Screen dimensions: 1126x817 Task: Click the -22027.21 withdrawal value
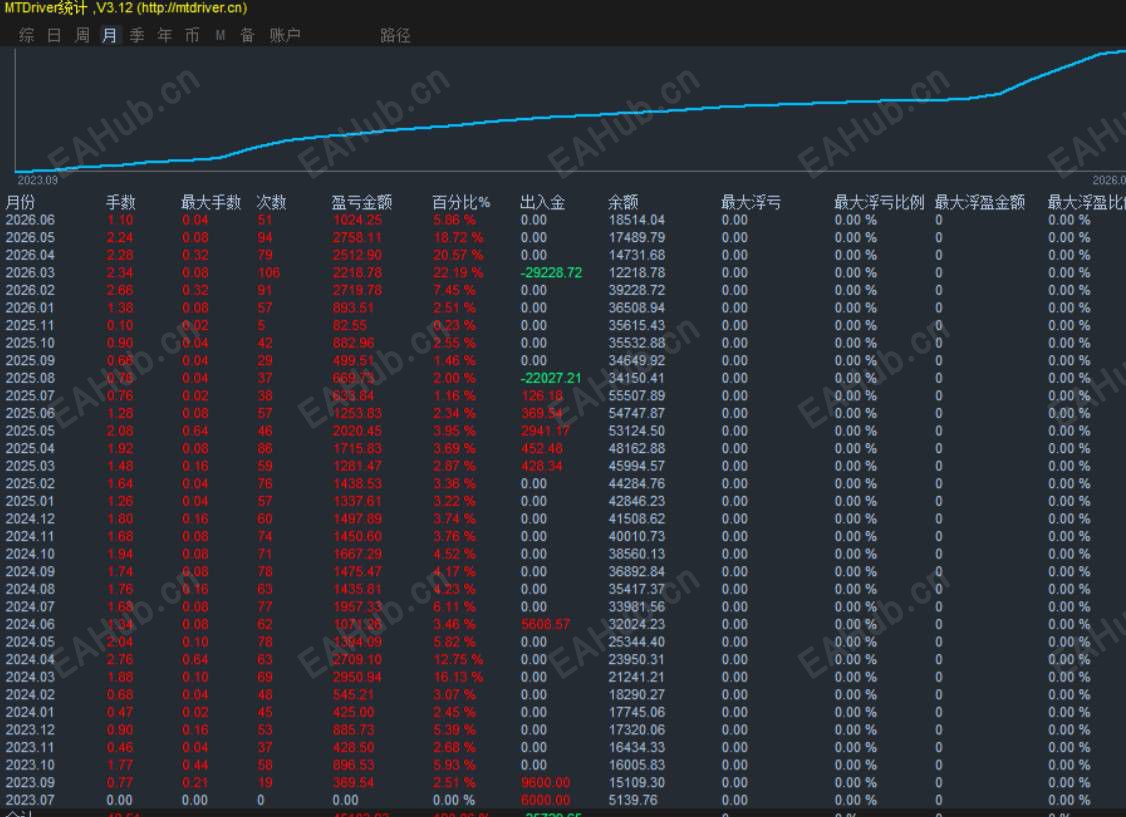click(x=552, y=378)
